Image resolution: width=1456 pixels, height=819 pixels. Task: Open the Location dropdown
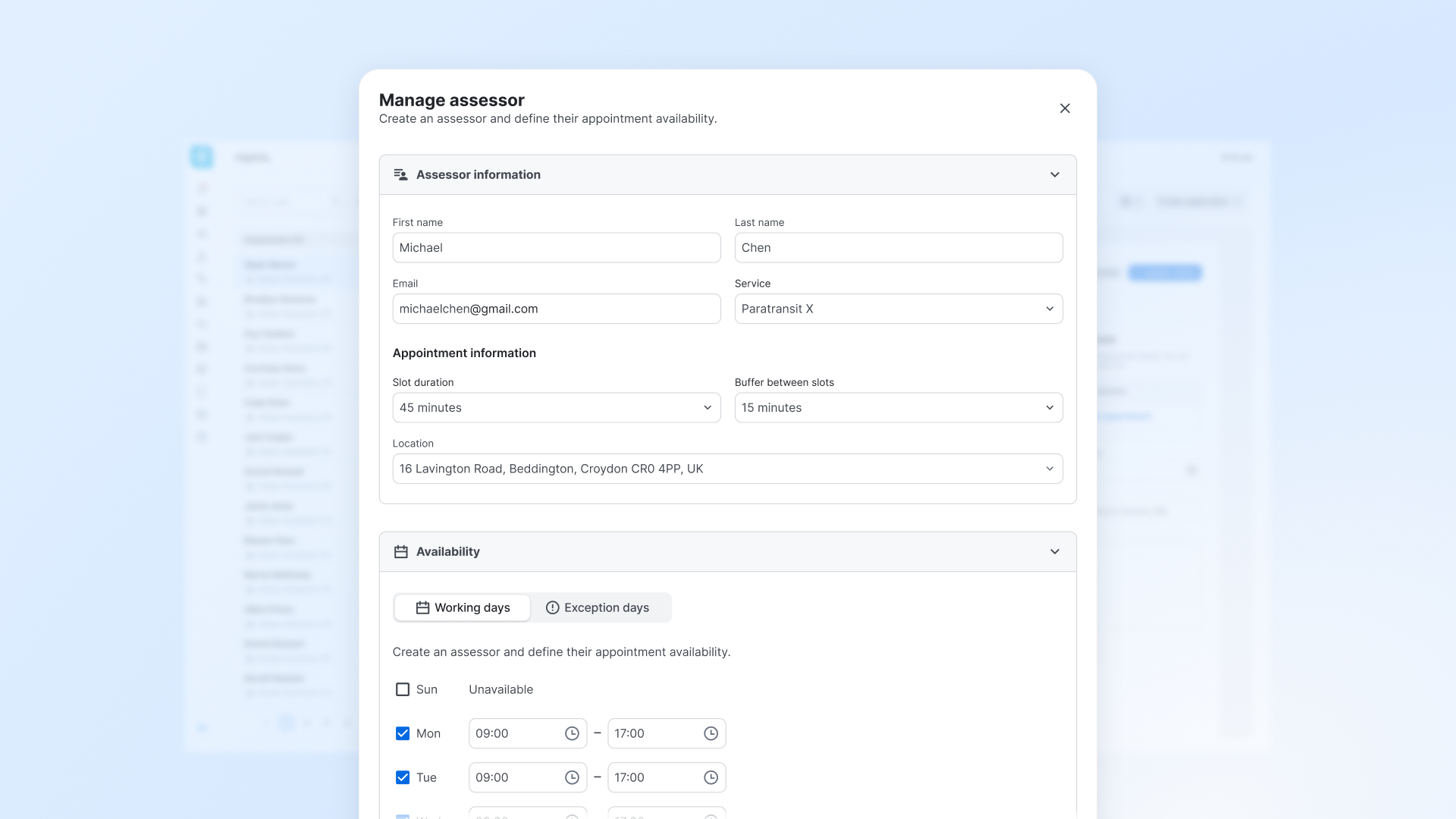point(727,469)
